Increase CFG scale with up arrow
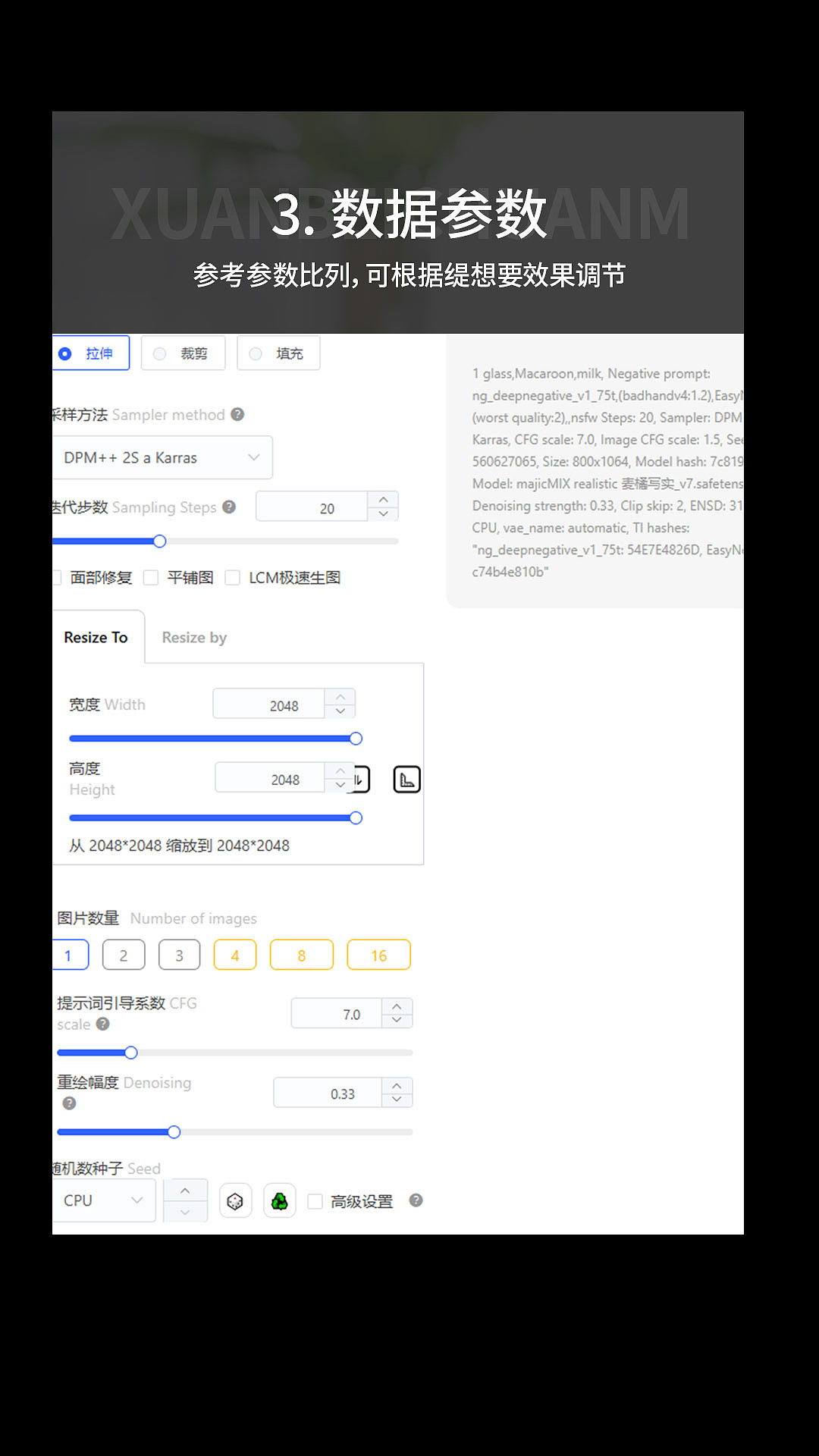Image resolution: width=819 pixels, height=1456 pixels. tap(397, 1006)
